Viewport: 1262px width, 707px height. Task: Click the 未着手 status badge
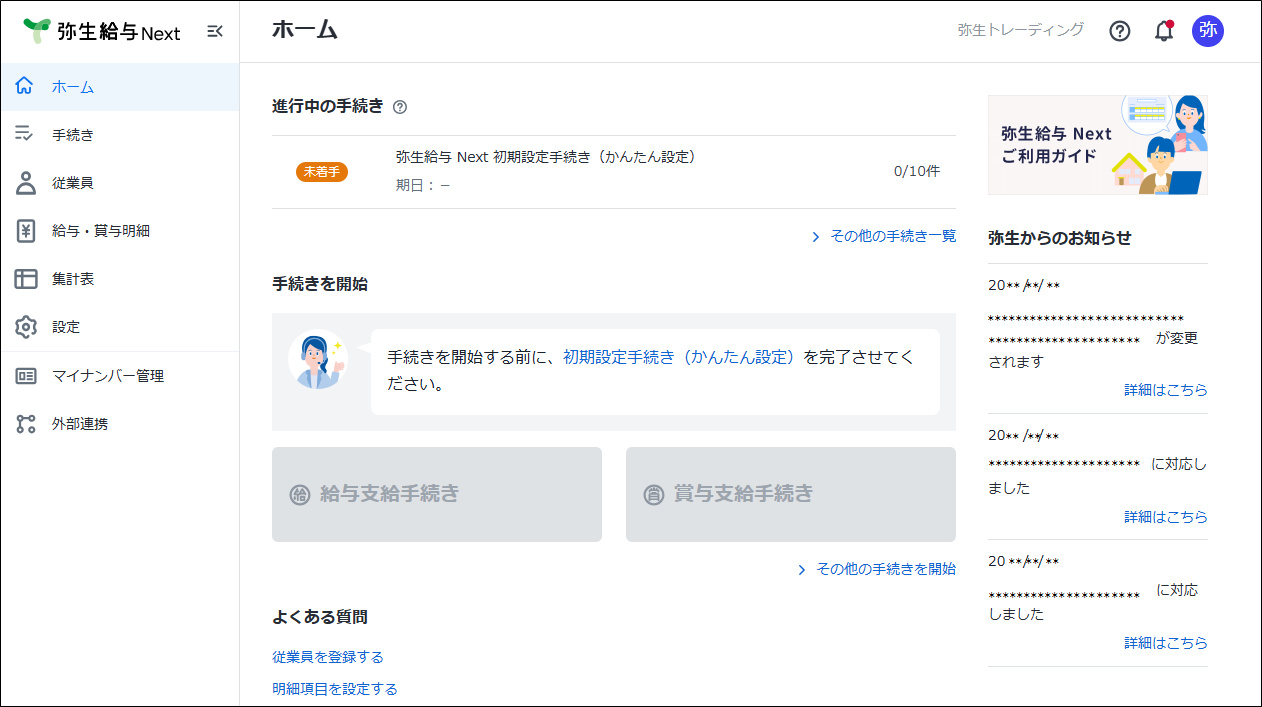[x=322, y=172]
